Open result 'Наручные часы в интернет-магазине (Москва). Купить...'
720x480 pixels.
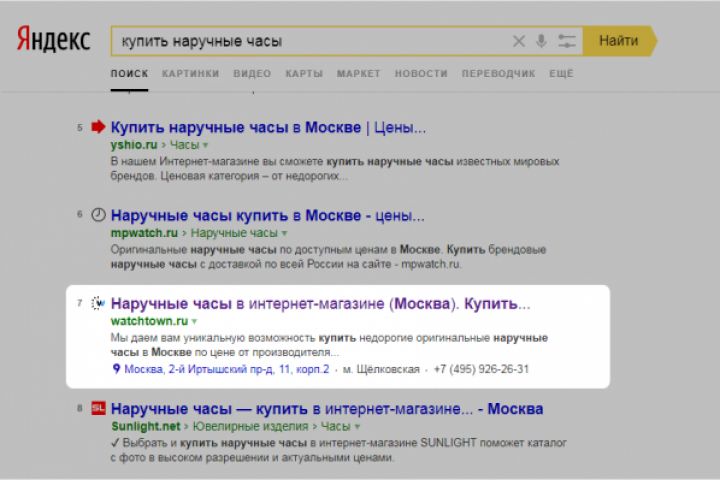click(x=321, y=304)
